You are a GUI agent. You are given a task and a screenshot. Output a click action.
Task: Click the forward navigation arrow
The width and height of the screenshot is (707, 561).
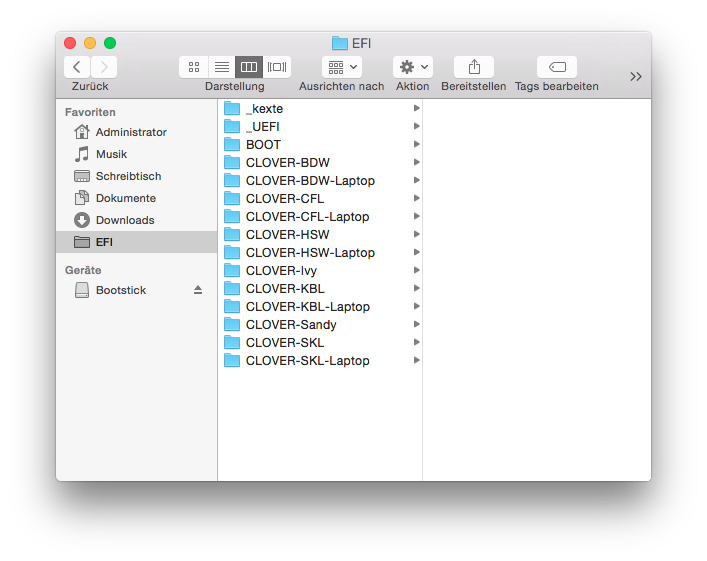point(104,67)
